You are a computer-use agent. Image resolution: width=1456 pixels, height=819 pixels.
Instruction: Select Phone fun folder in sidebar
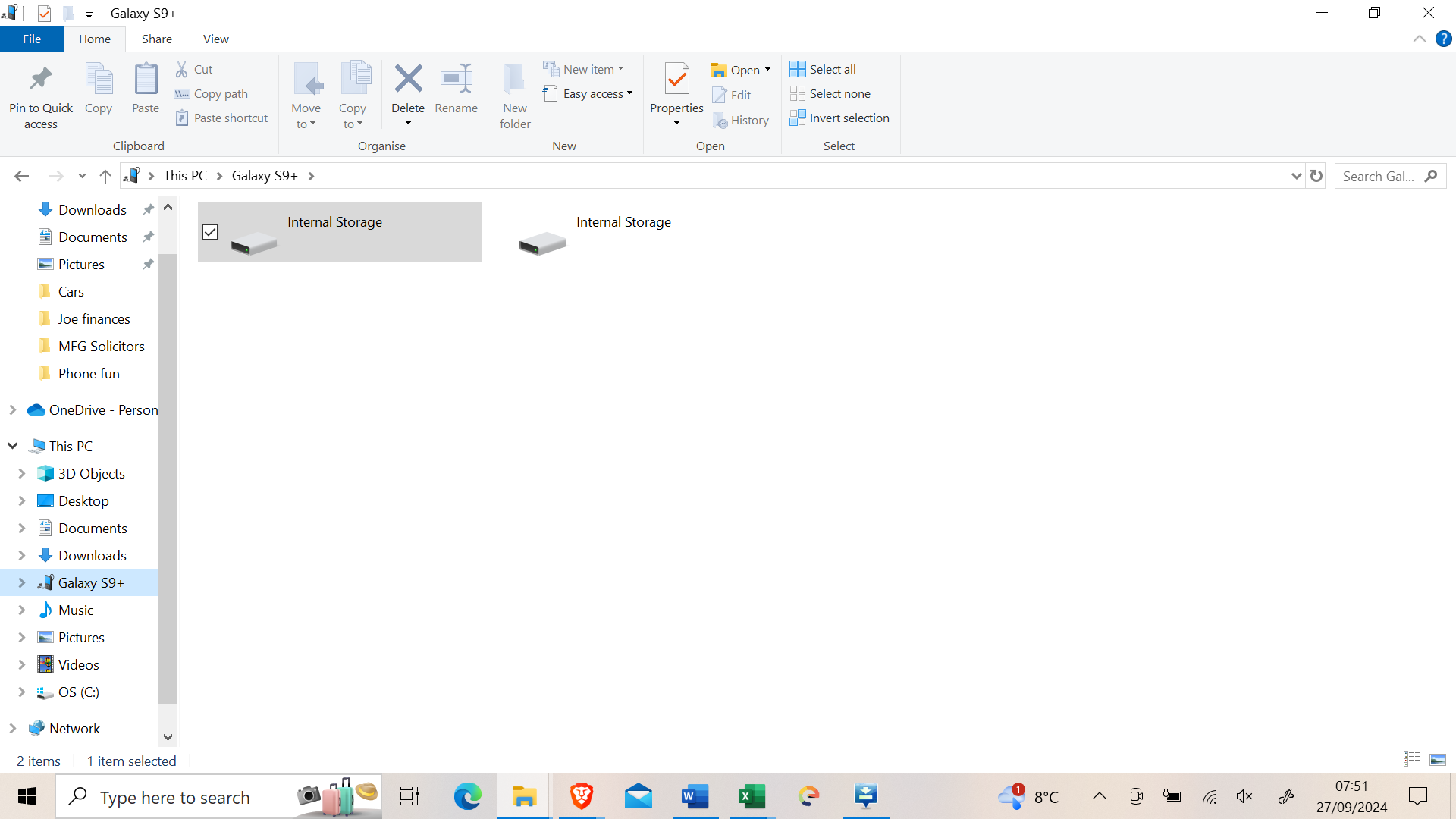pos(89,373)
